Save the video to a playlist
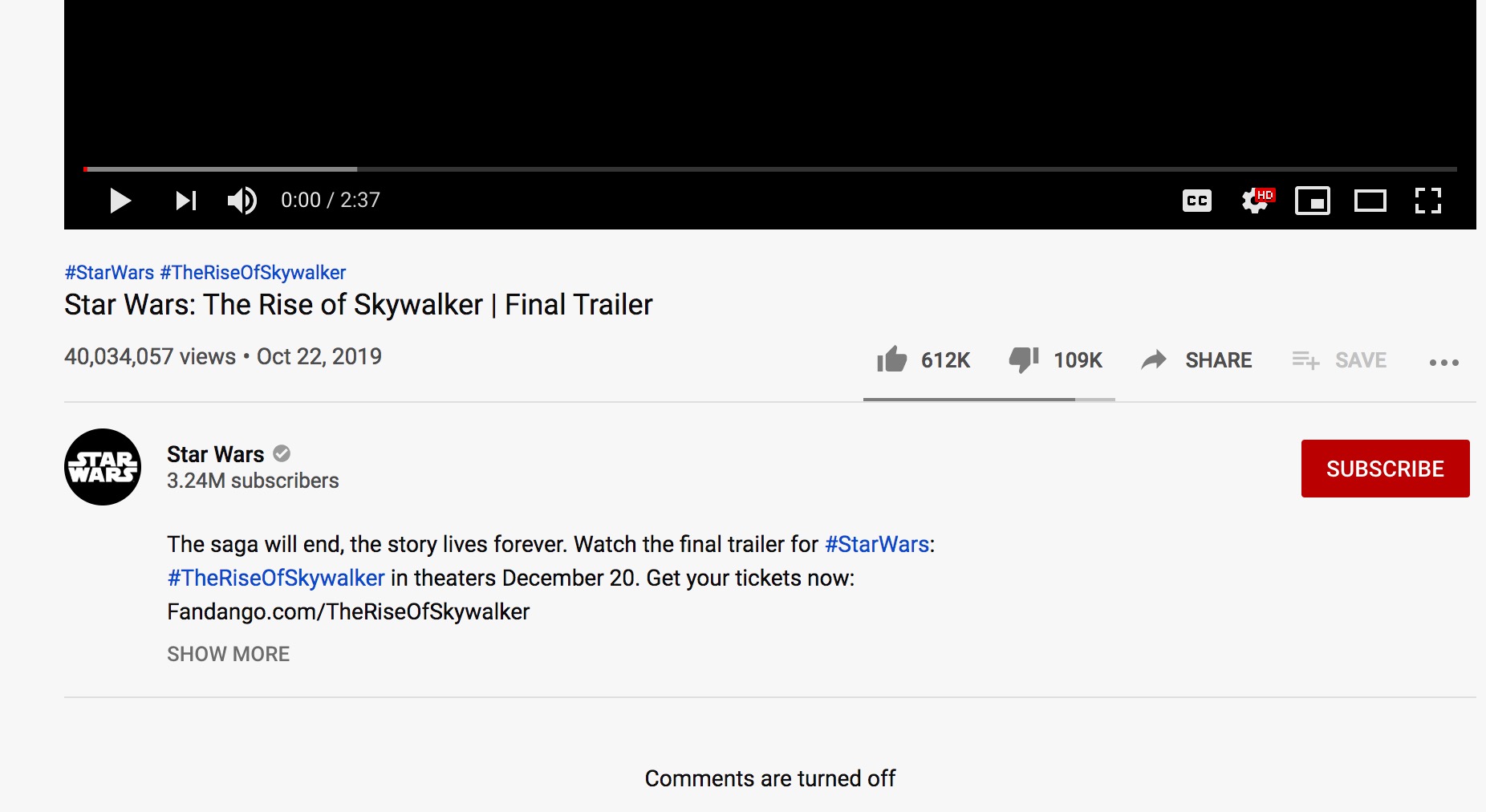The height and width of the screenshot is (812, 1486). (1339, 360)
